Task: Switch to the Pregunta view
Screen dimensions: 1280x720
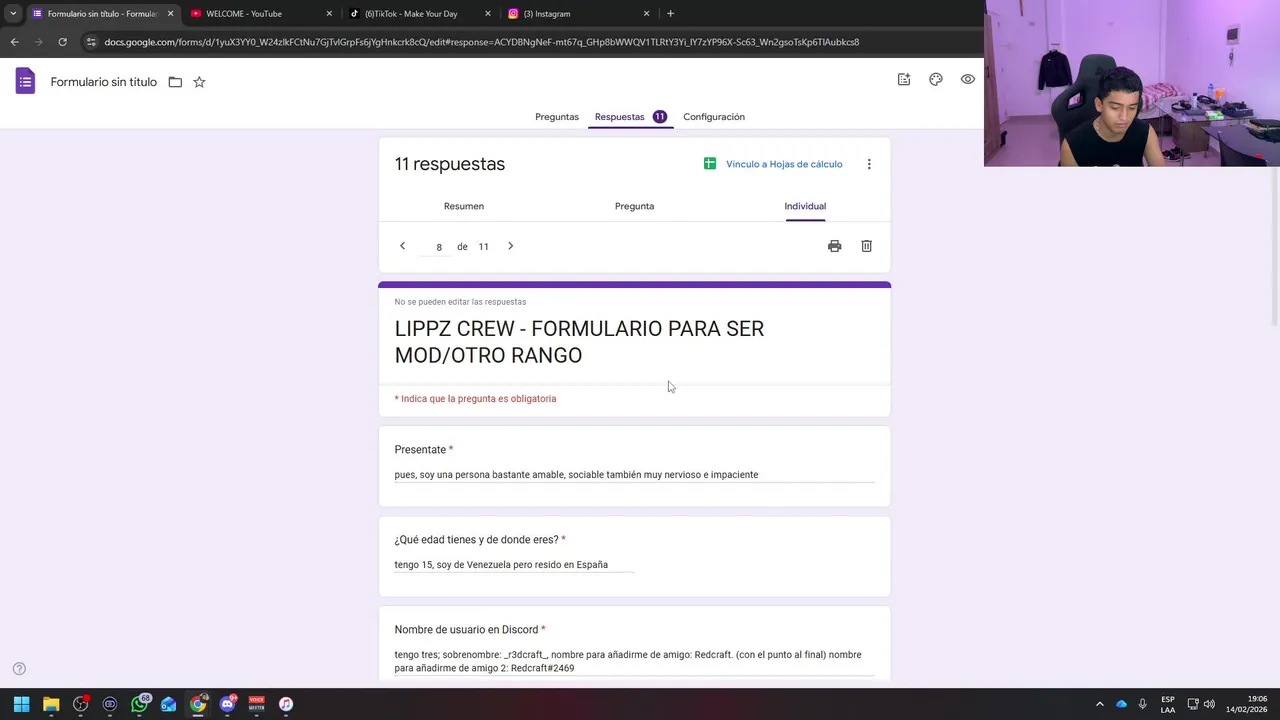Action: 634,206
